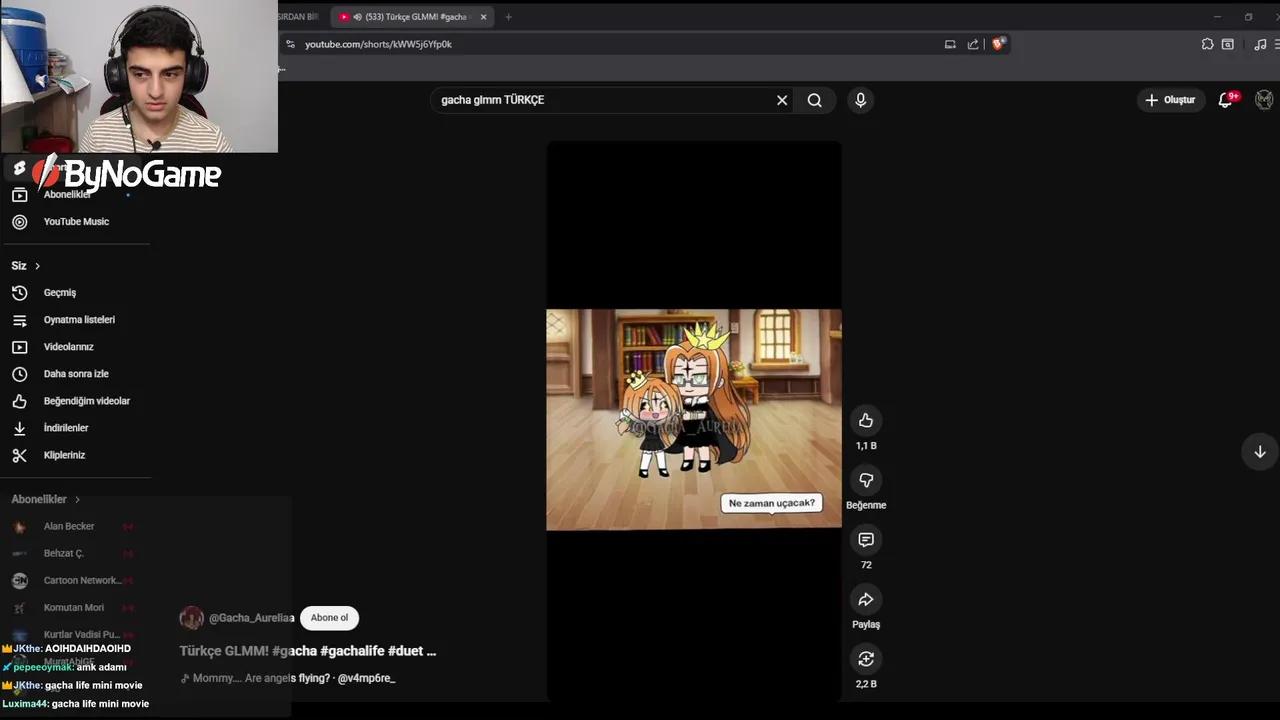Viewport: 1280px width, 720px height.
Task: Open Daha sonra izle watch later
Action: point(76,374)
